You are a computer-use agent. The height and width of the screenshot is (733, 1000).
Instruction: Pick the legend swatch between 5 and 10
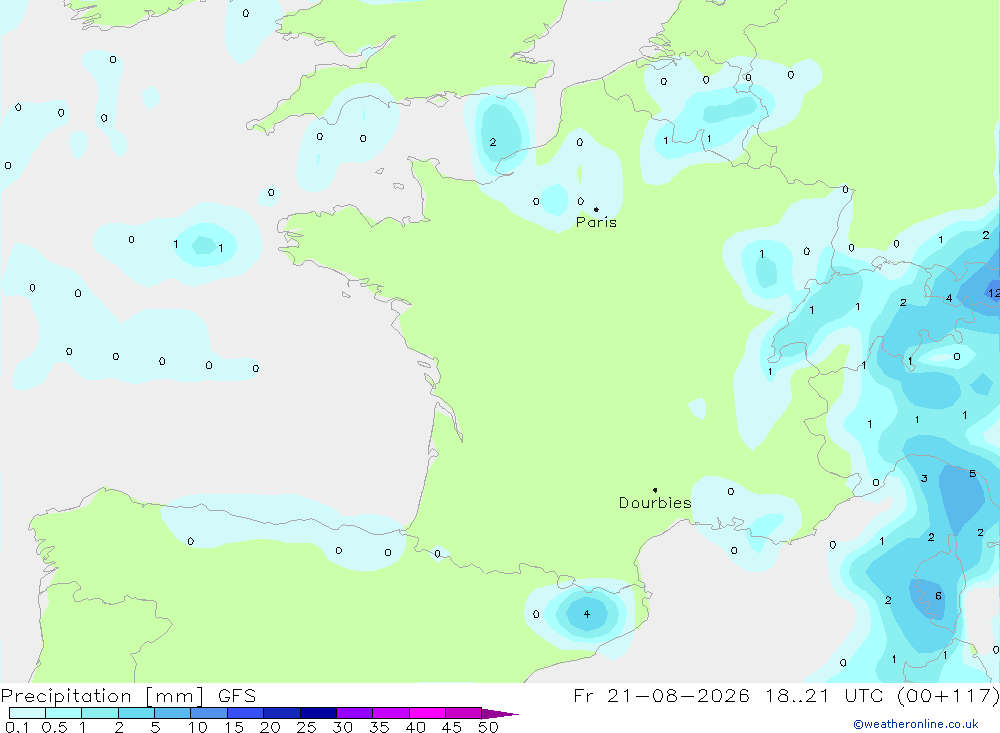pos(172,713)
